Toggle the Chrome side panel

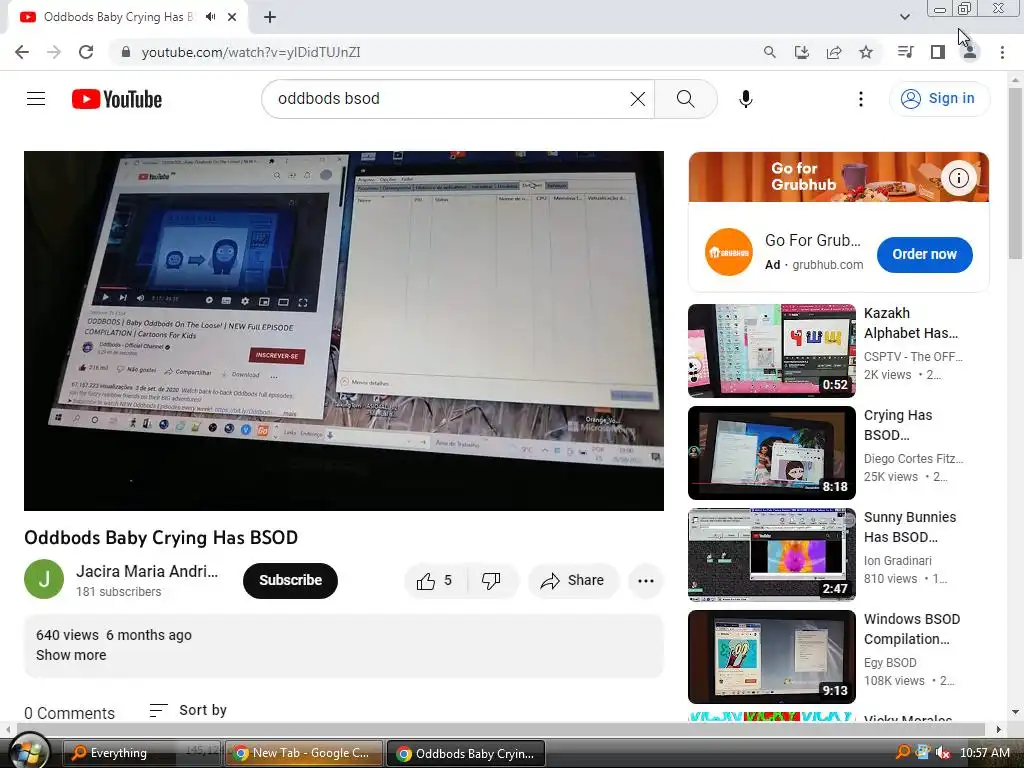[x=938, y=52]
